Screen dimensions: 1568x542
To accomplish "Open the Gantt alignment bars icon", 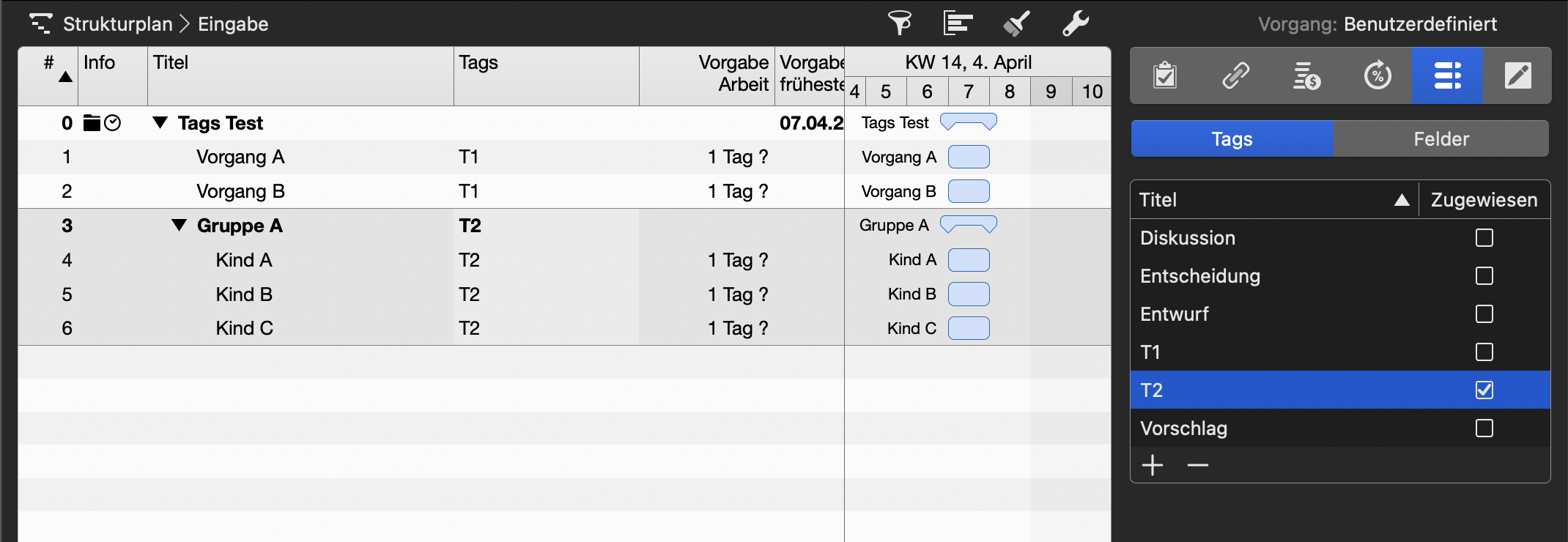I will [x=958, y=23].
